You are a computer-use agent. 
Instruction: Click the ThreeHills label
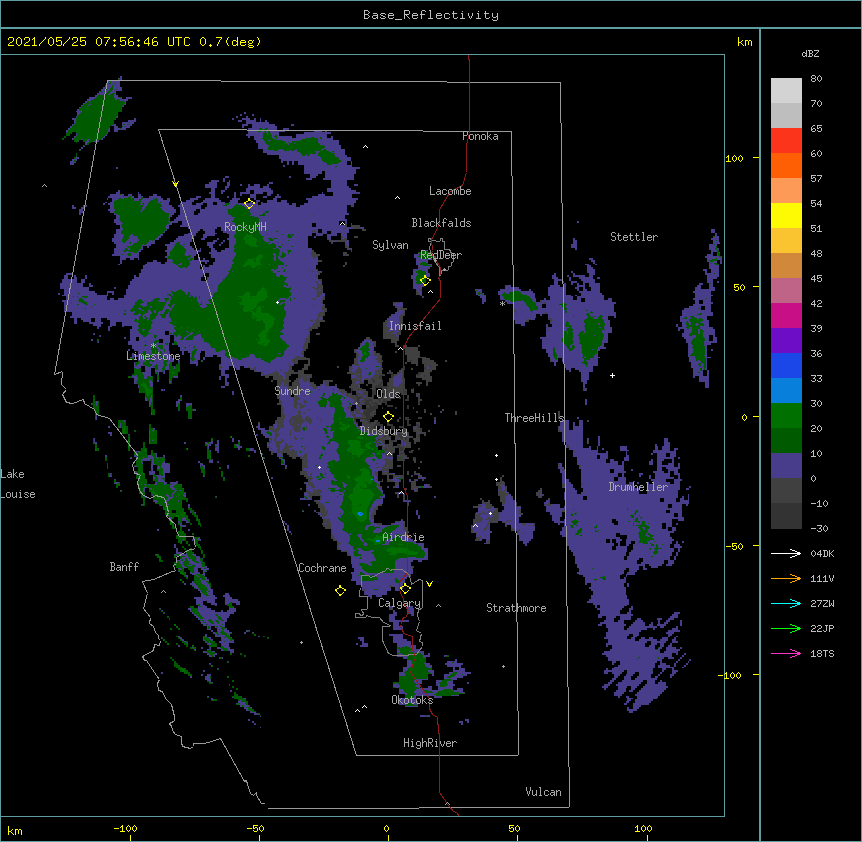pos(534,418)
